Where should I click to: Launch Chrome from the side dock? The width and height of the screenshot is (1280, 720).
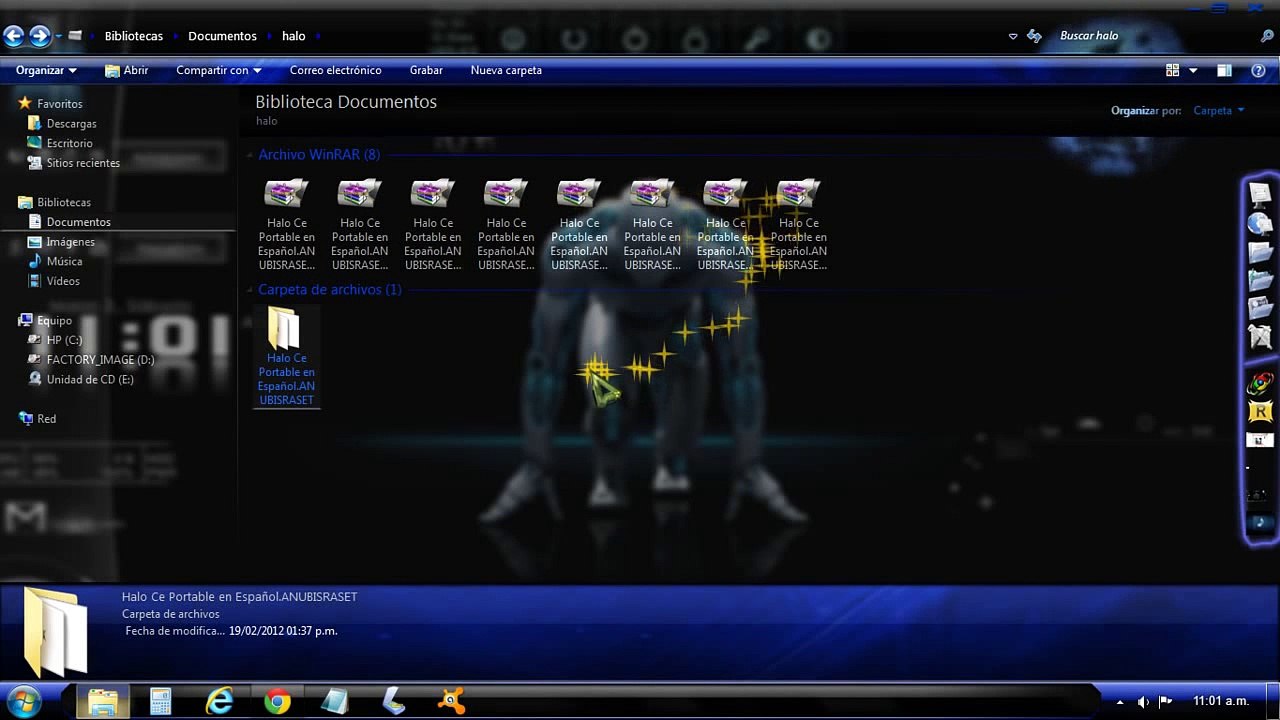click(x=1260, y=383)
